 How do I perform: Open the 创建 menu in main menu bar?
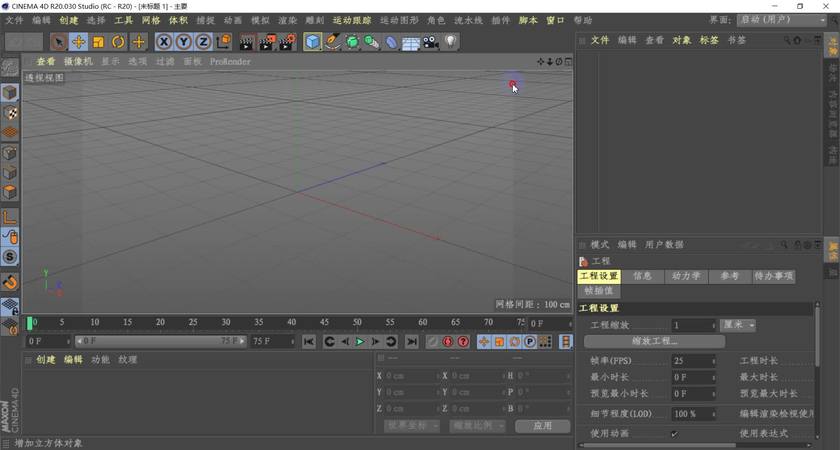[x=69, y=20]
